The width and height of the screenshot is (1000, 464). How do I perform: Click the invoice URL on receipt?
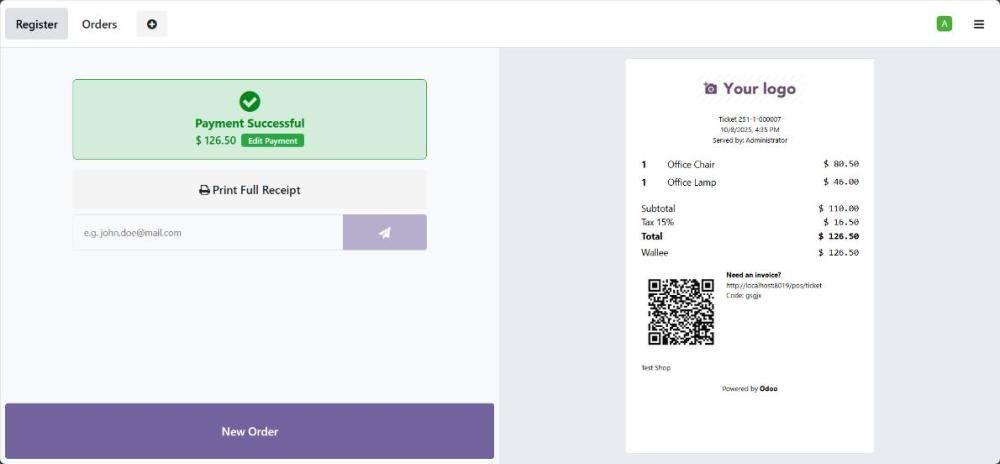point(773,285)
